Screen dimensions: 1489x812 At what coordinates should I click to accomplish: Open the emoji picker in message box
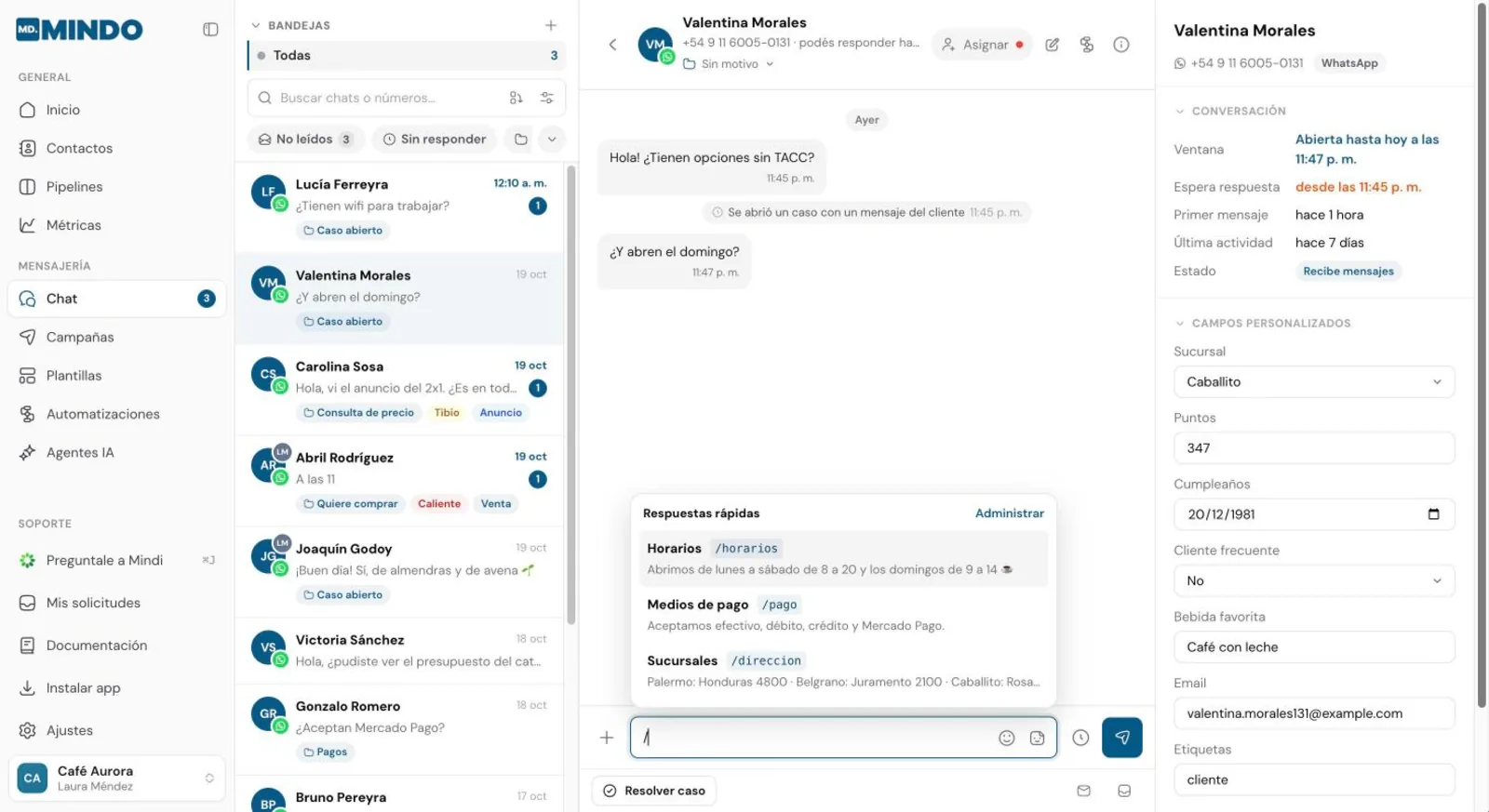pyautogui.click(x=1006, y=738)
